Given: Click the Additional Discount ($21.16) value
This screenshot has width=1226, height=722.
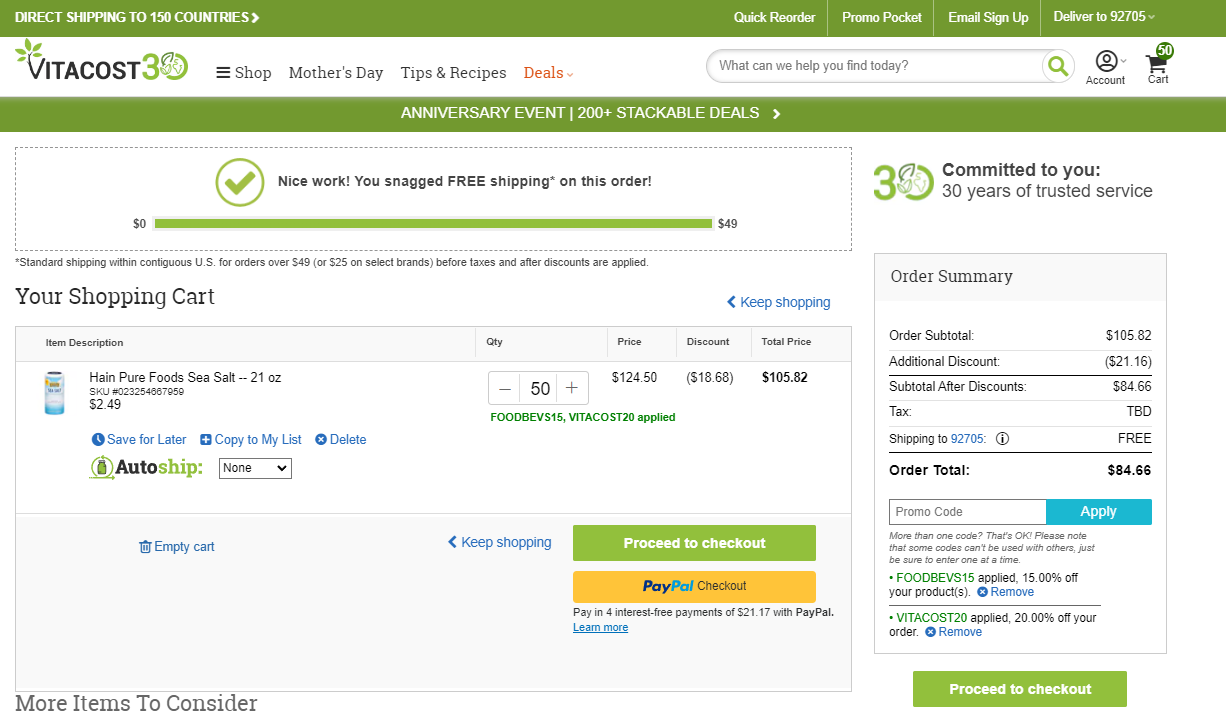Looking at the screenshot, I should (x=1128, y=361).
